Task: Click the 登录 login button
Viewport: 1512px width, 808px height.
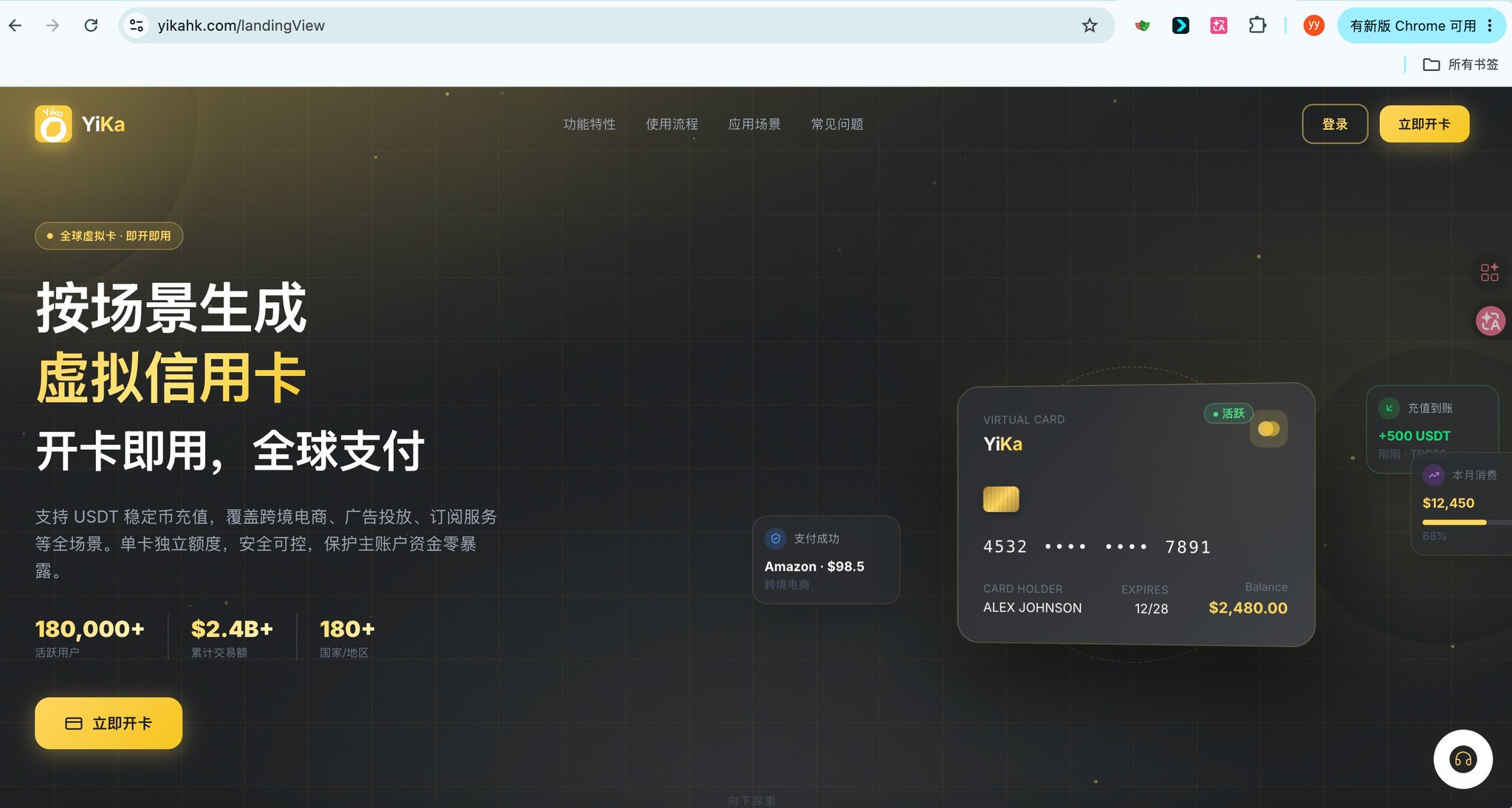Action: tap(1335, 124)
